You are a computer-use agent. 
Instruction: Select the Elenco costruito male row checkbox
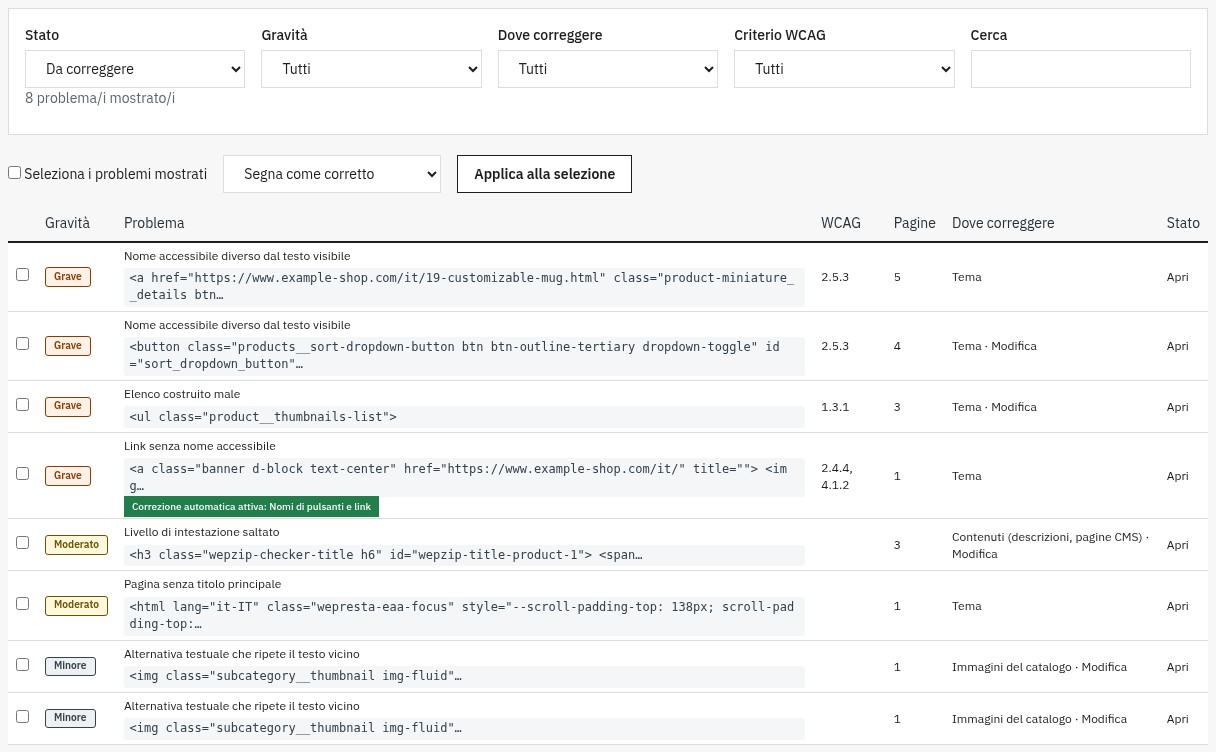pyautogui.click(x=23, y=405)
